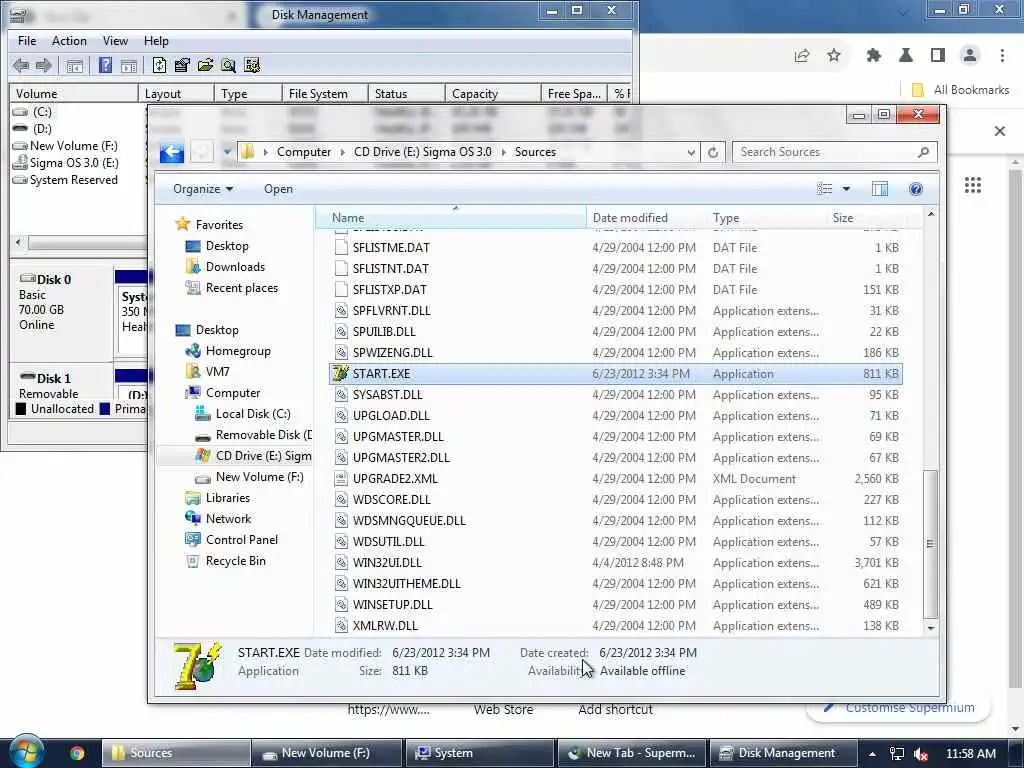Click the change view icon in Explorer

click(x=825, y=189)
